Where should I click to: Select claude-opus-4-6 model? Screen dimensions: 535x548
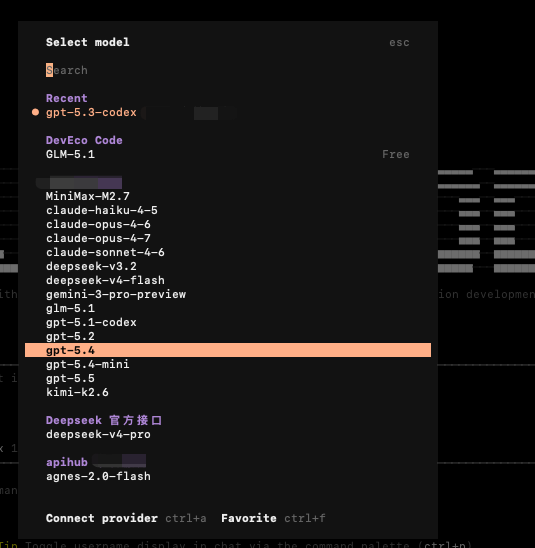98,224
